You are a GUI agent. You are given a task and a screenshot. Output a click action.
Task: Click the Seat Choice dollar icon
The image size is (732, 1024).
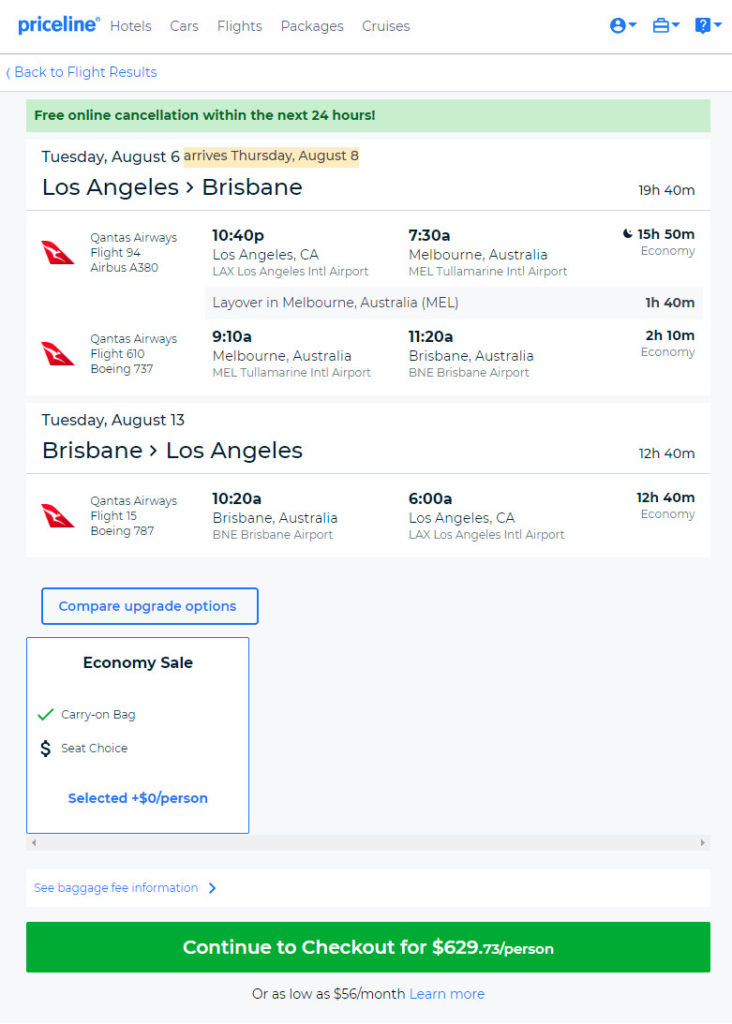pos(45,748)
